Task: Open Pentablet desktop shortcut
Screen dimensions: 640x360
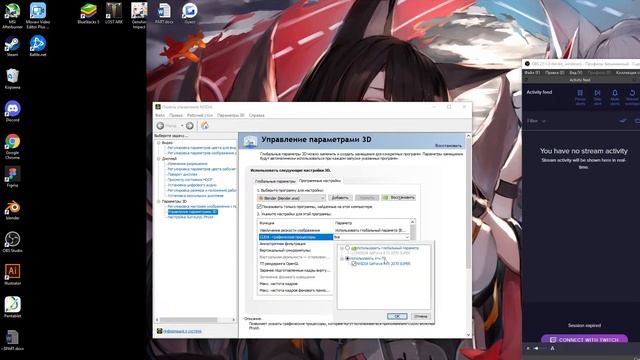Action: tap(12, 307)
